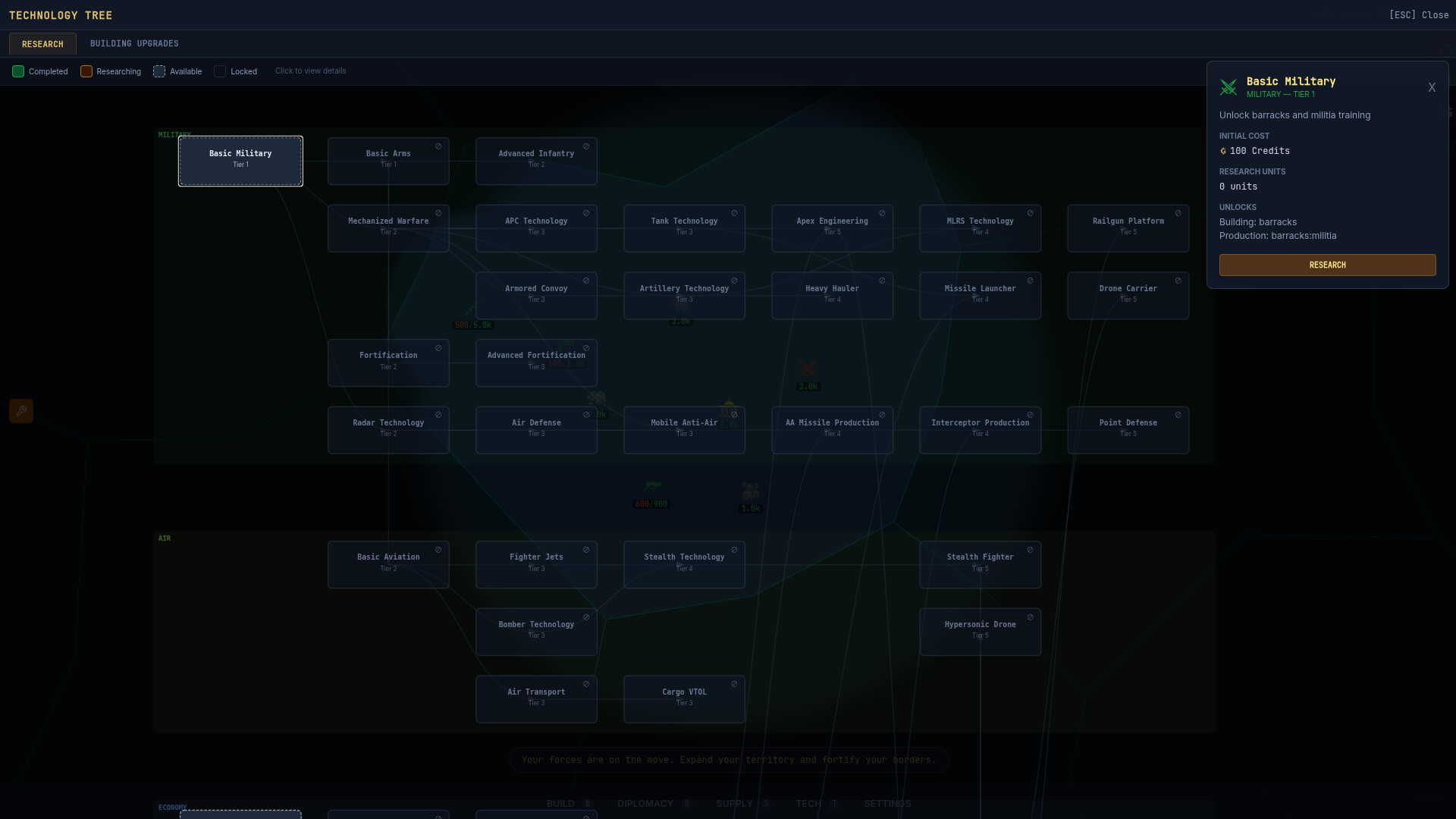This screenshot has height=819, width=1456.
Task: Click the crossed swords icon in details panel
Action: pos(1228,87)
